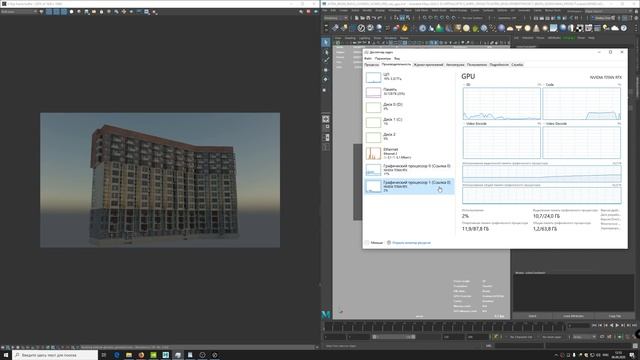Switch to Пользователи tab

tap(477, 64)
